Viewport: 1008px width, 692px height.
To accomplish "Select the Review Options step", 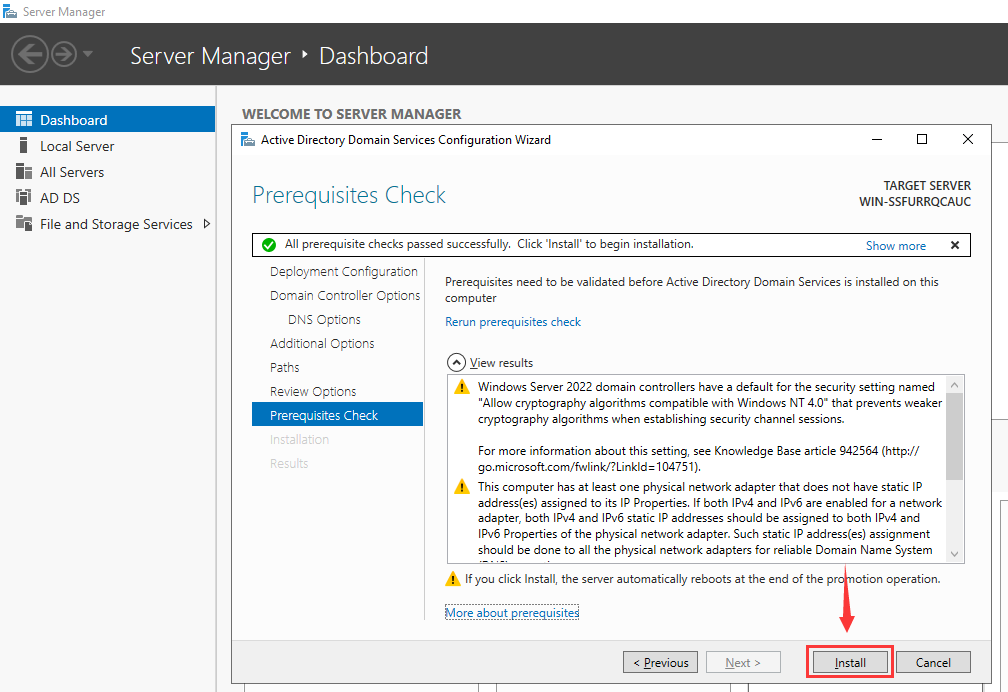I will coord(313,391).
